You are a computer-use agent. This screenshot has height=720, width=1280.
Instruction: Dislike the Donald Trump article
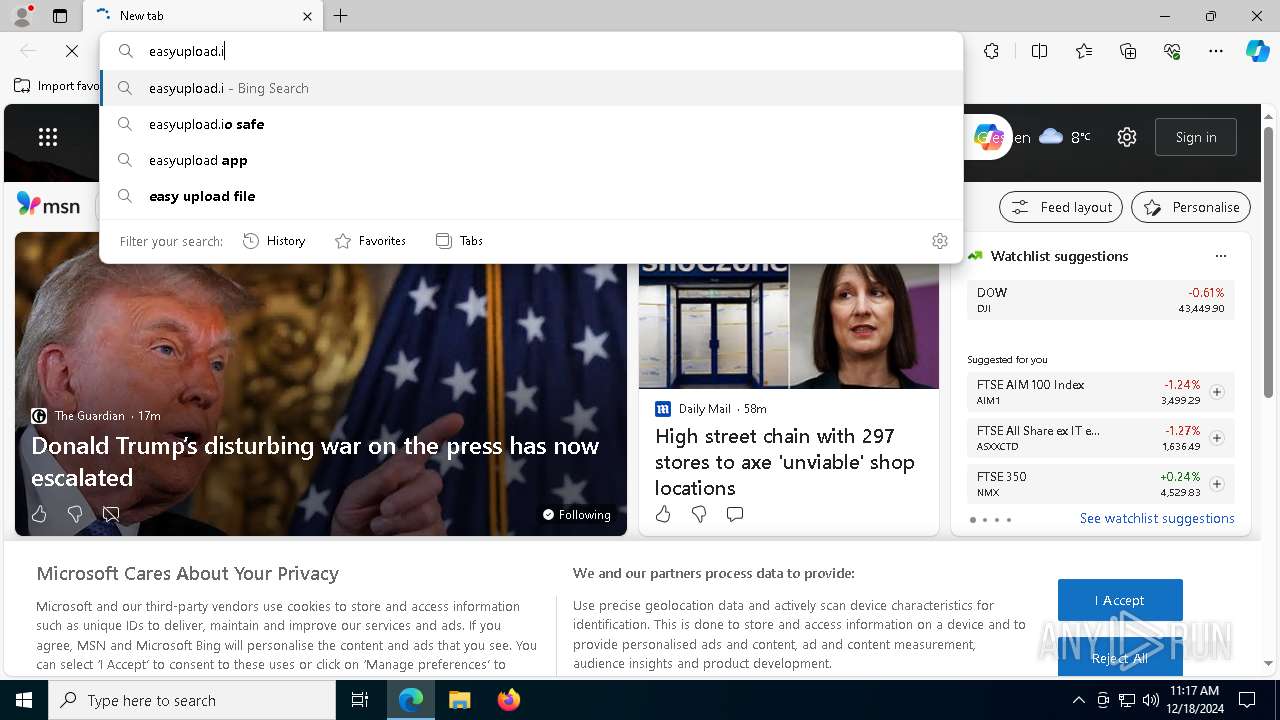[x=75, y=514]
